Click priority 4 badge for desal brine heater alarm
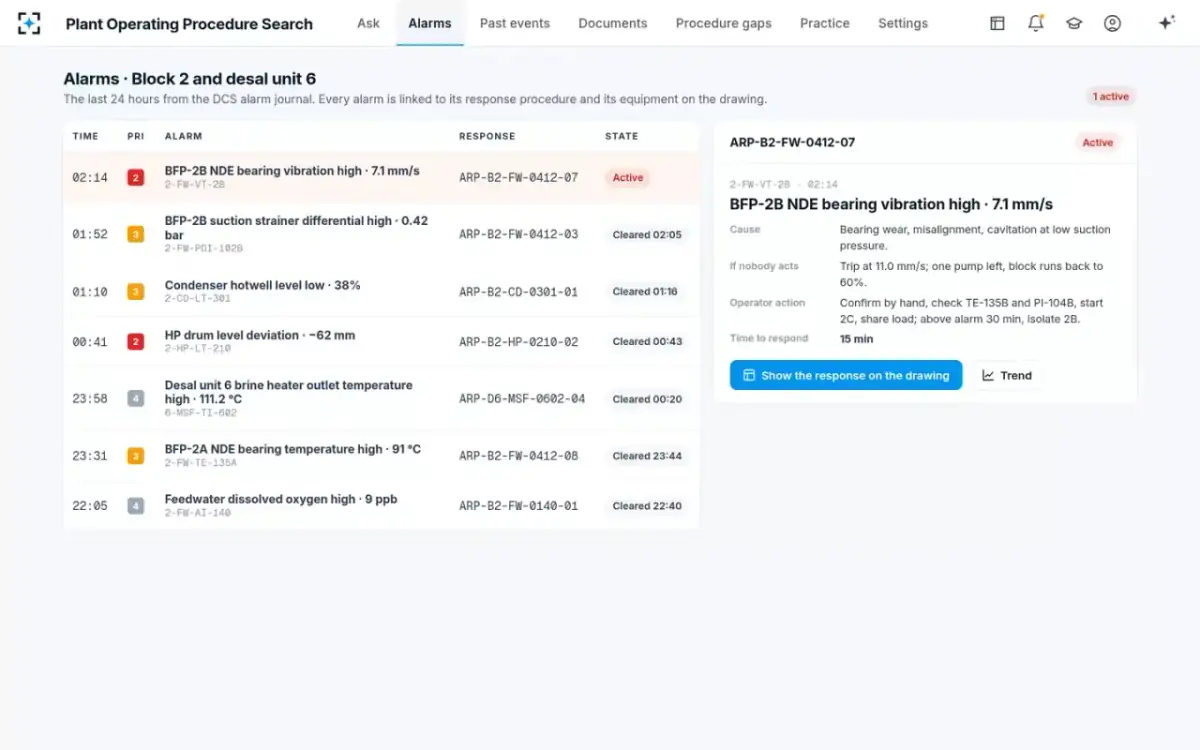Screen dimensions: 1200x750 [x=135, y=399]
